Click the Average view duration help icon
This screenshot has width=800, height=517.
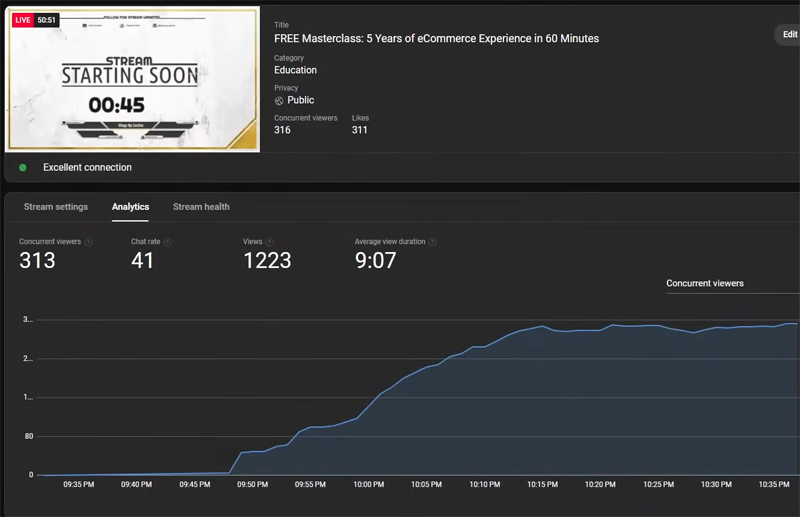point(432,242)
